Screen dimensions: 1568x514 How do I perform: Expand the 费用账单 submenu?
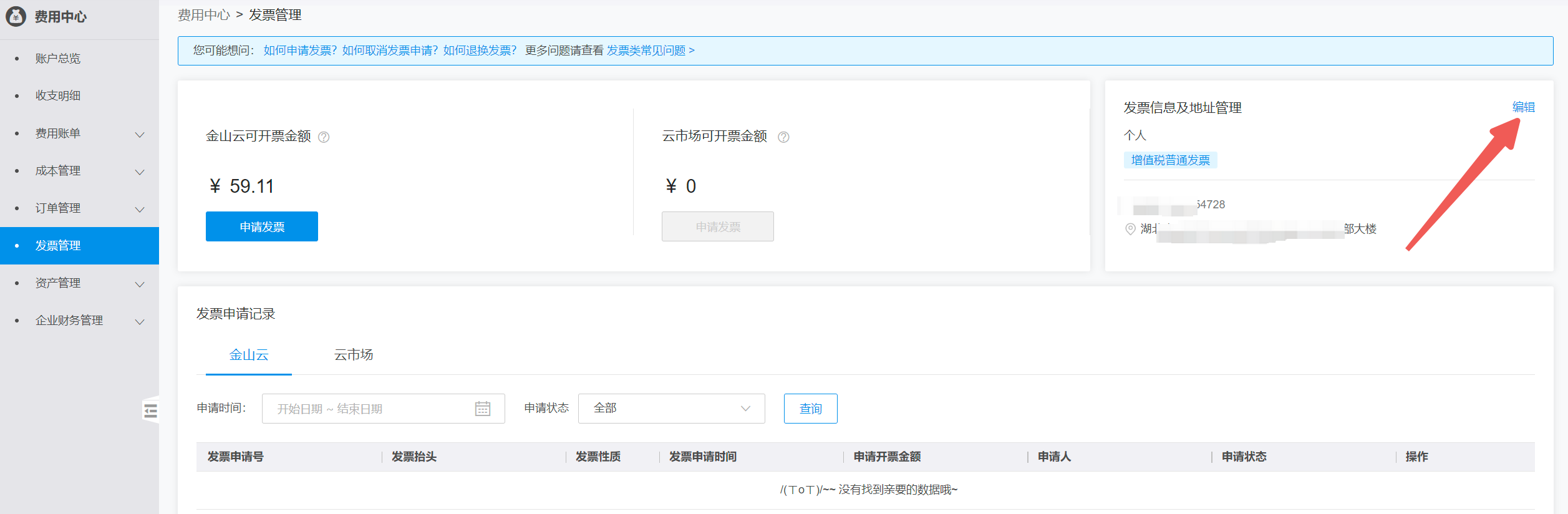point(140,134)
